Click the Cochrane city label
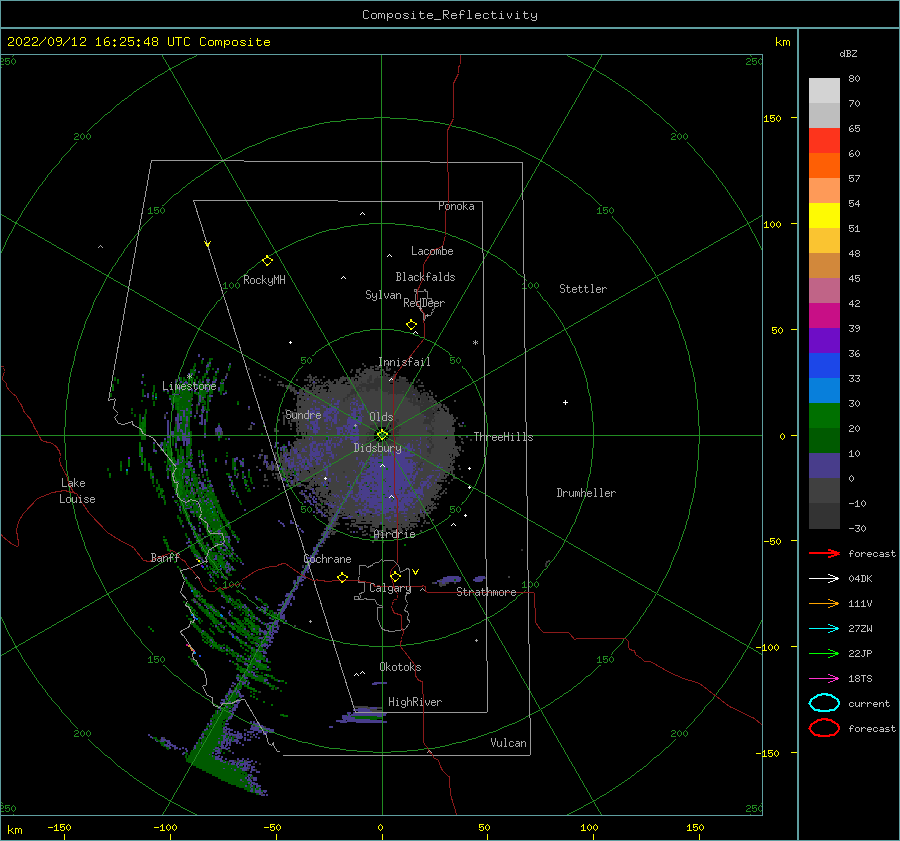This screenshot has height=841, width=900. (x=327, y=559)
